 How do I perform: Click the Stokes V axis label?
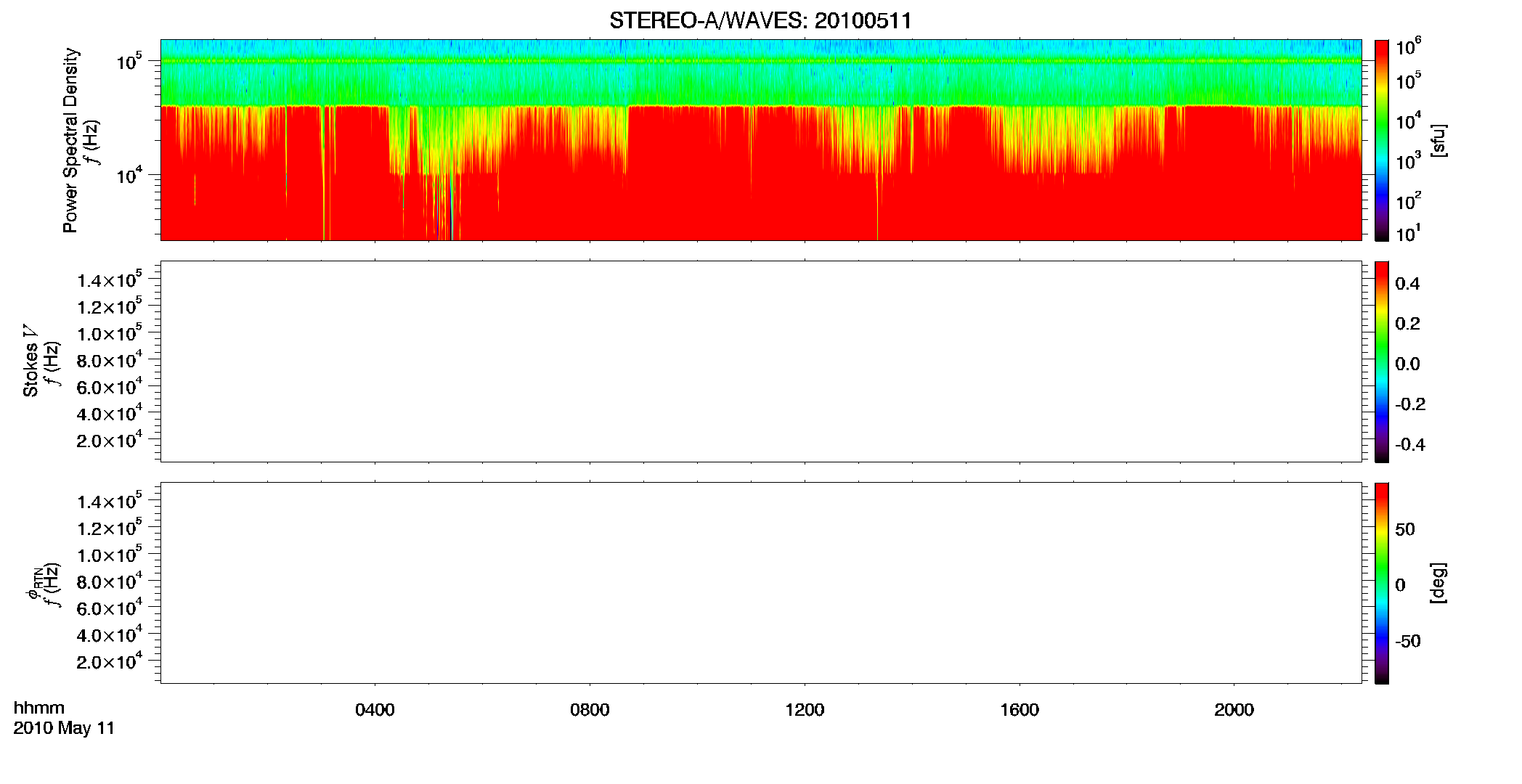click(30, 361)
